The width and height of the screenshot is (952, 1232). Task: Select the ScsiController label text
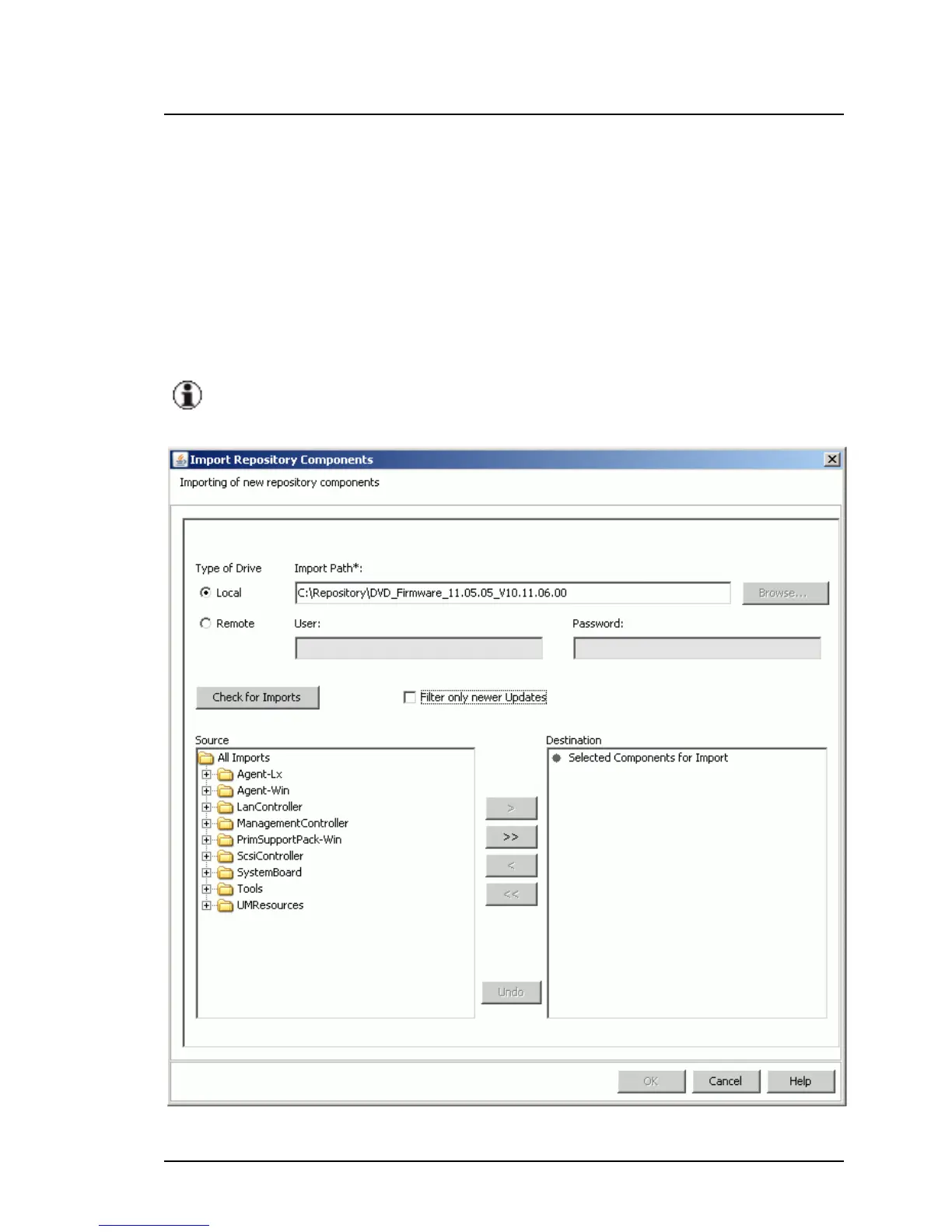270,856
